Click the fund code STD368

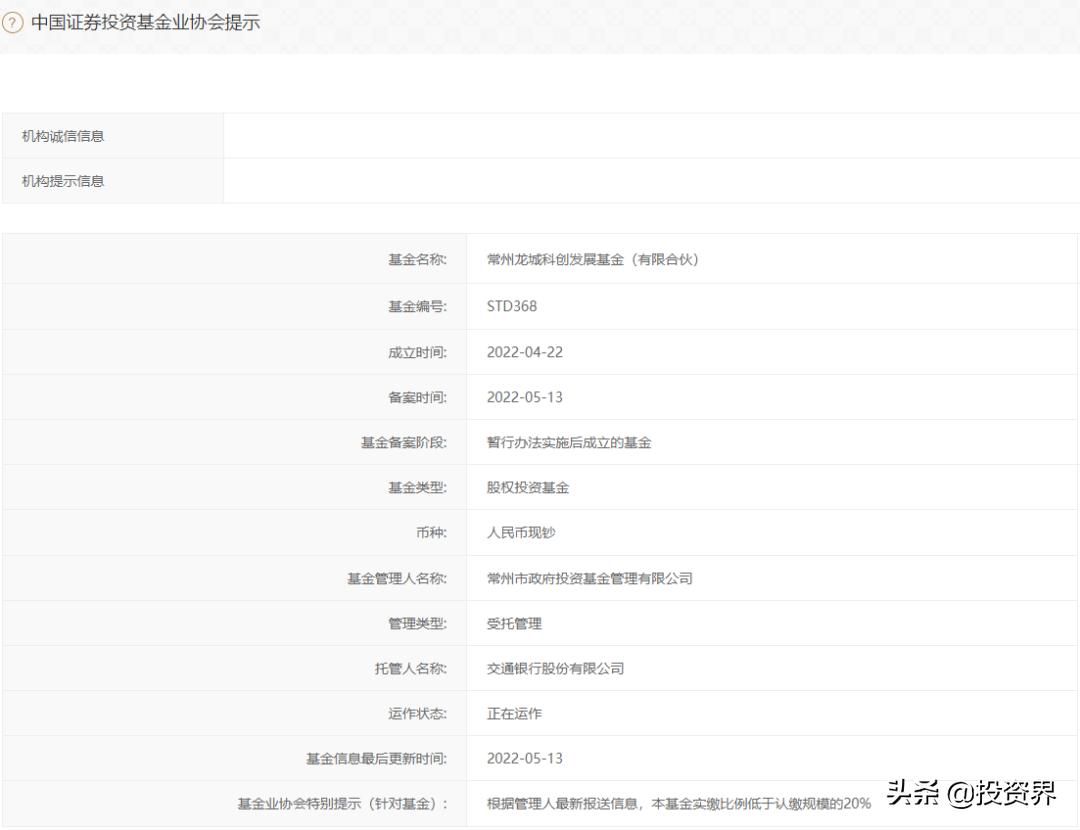click(x=511, y=306)
